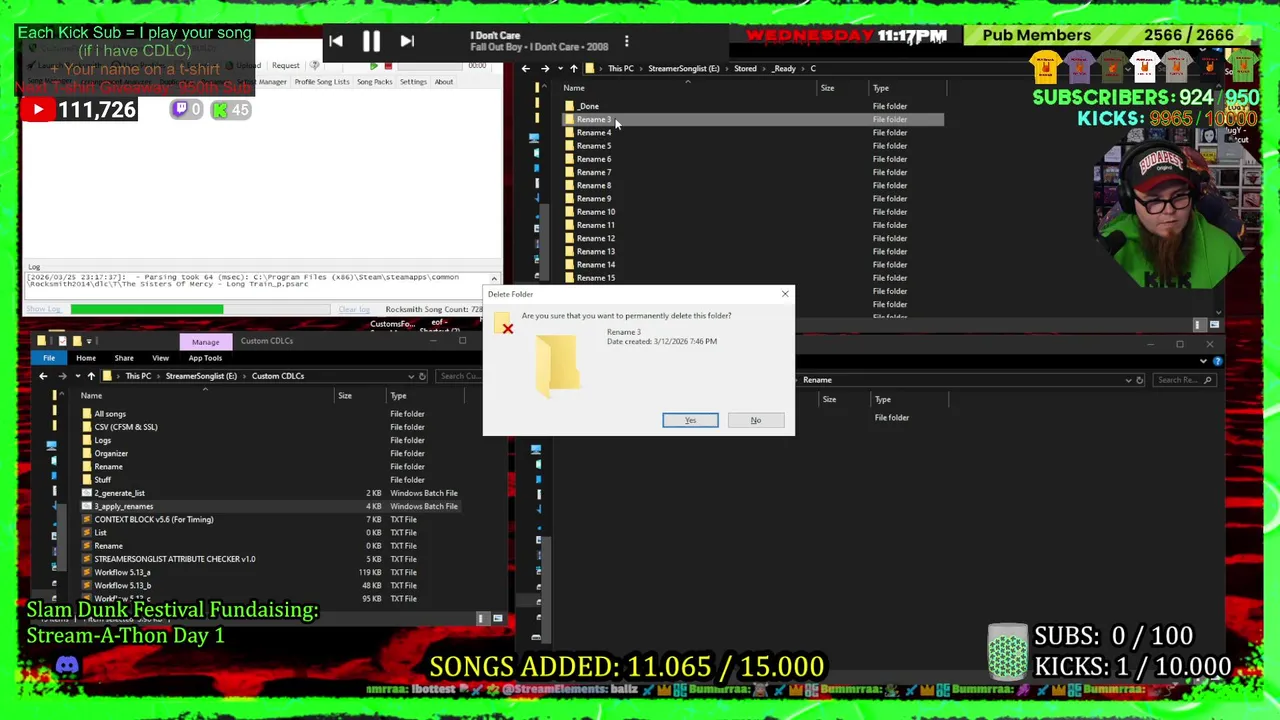Switch Custom CDLCs explorer to large icons view
Viewport: 1280px width, 720px height.
[497, 619]
